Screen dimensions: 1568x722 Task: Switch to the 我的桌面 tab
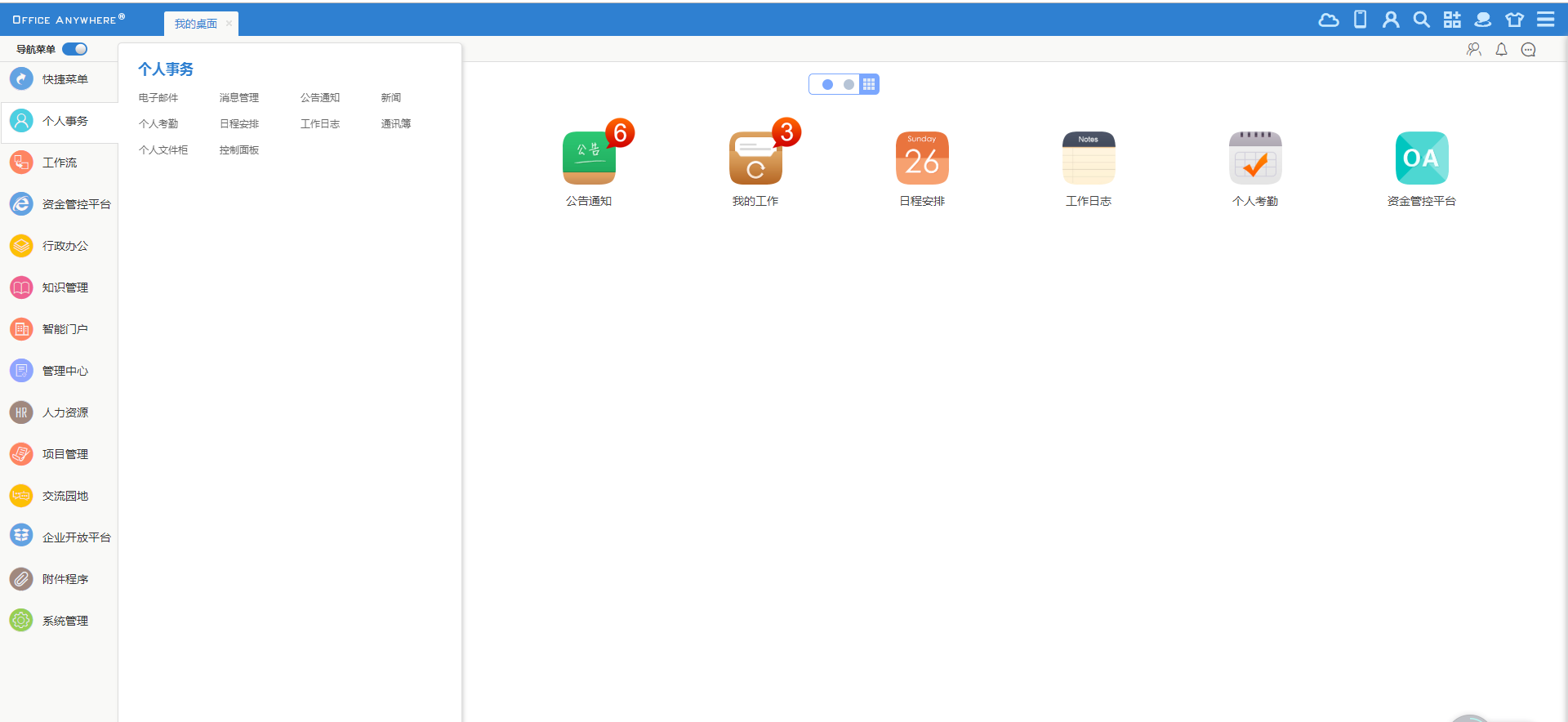click(x=196, y=24)
